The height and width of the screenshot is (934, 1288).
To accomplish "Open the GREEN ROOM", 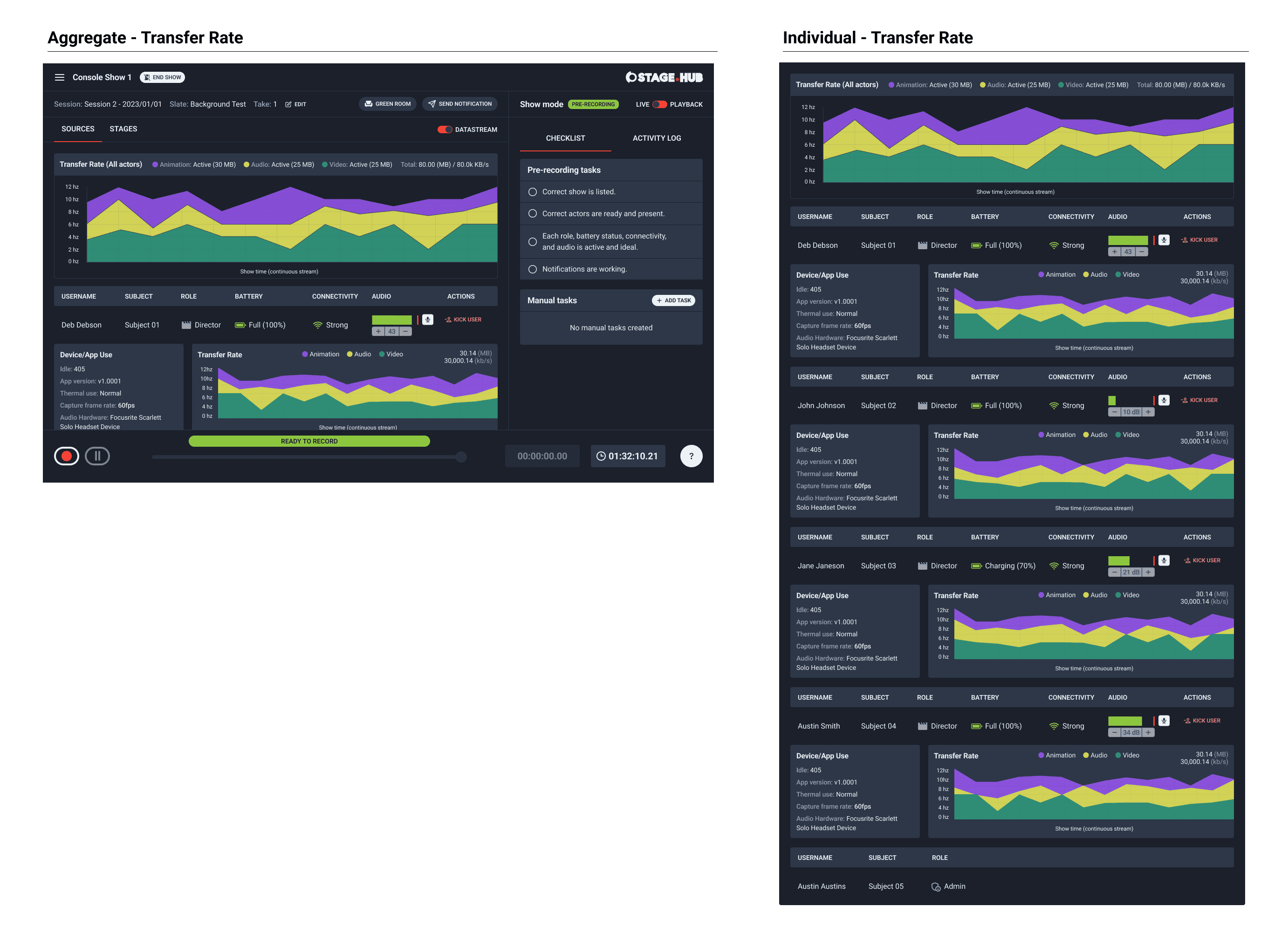I will pos(387,104).
